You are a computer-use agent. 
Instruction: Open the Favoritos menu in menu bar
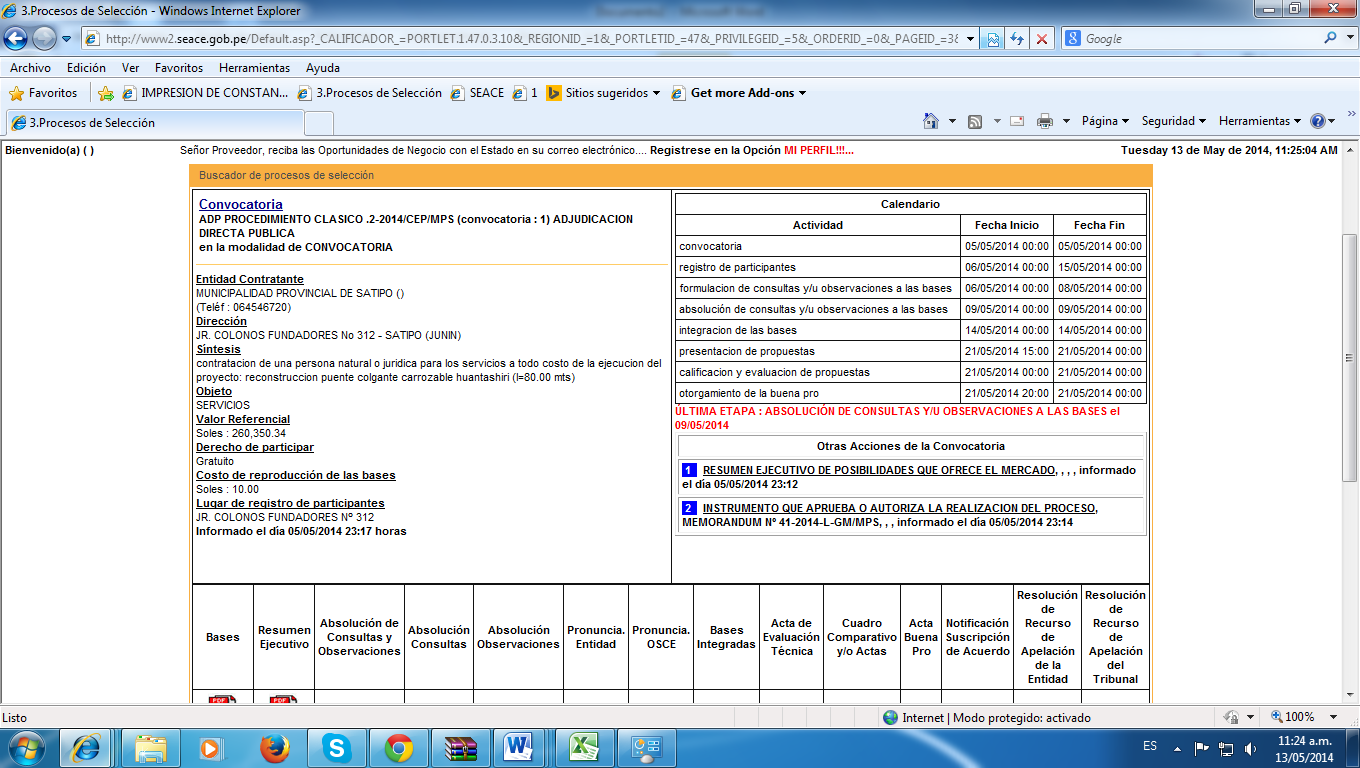(179, 68)
